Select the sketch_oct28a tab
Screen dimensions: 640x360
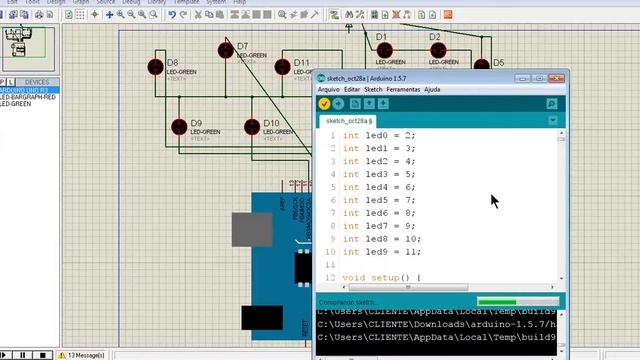click(349, 121)
